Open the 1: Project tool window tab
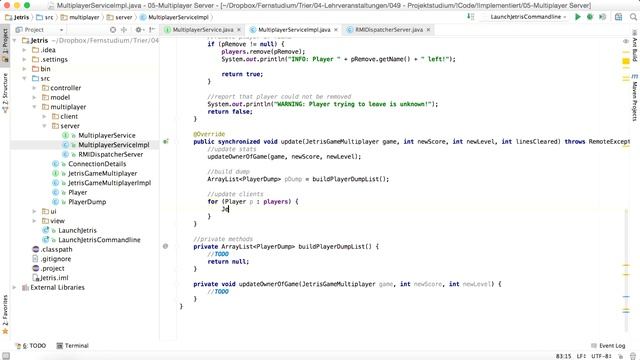 [5, 44]
